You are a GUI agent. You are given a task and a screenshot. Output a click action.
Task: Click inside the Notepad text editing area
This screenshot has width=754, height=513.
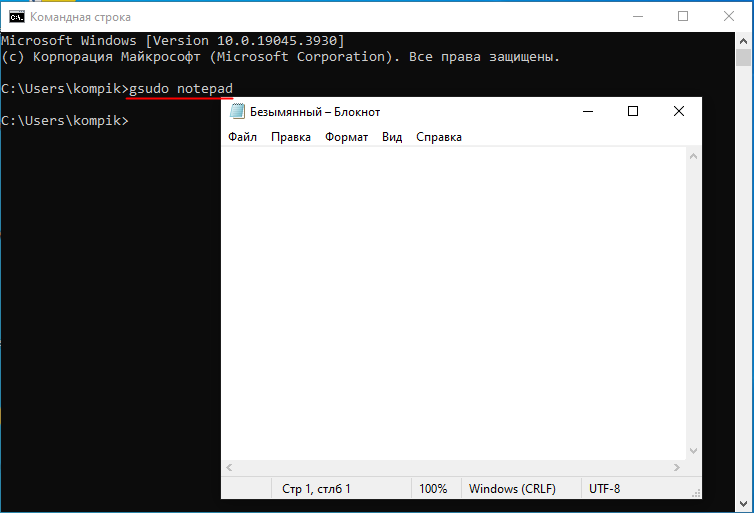coord(453,303)
